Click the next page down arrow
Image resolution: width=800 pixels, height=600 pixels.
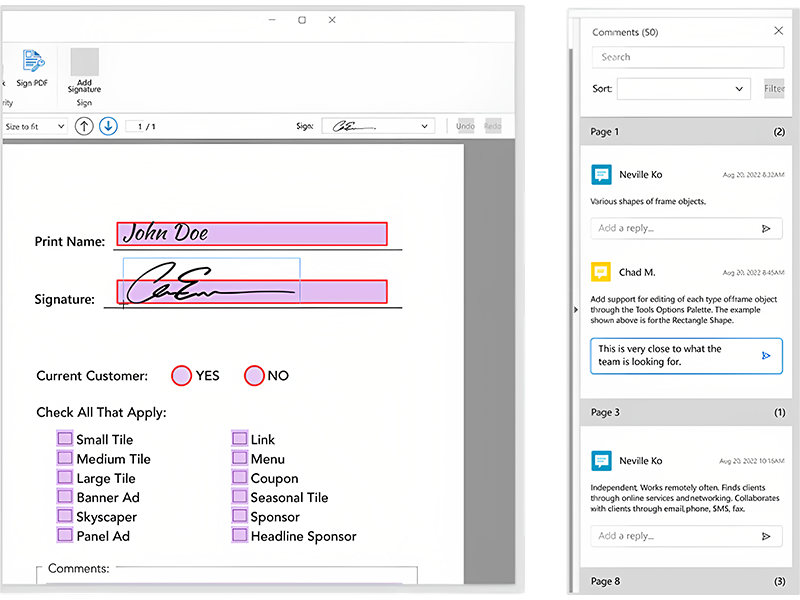pos(108,126)
